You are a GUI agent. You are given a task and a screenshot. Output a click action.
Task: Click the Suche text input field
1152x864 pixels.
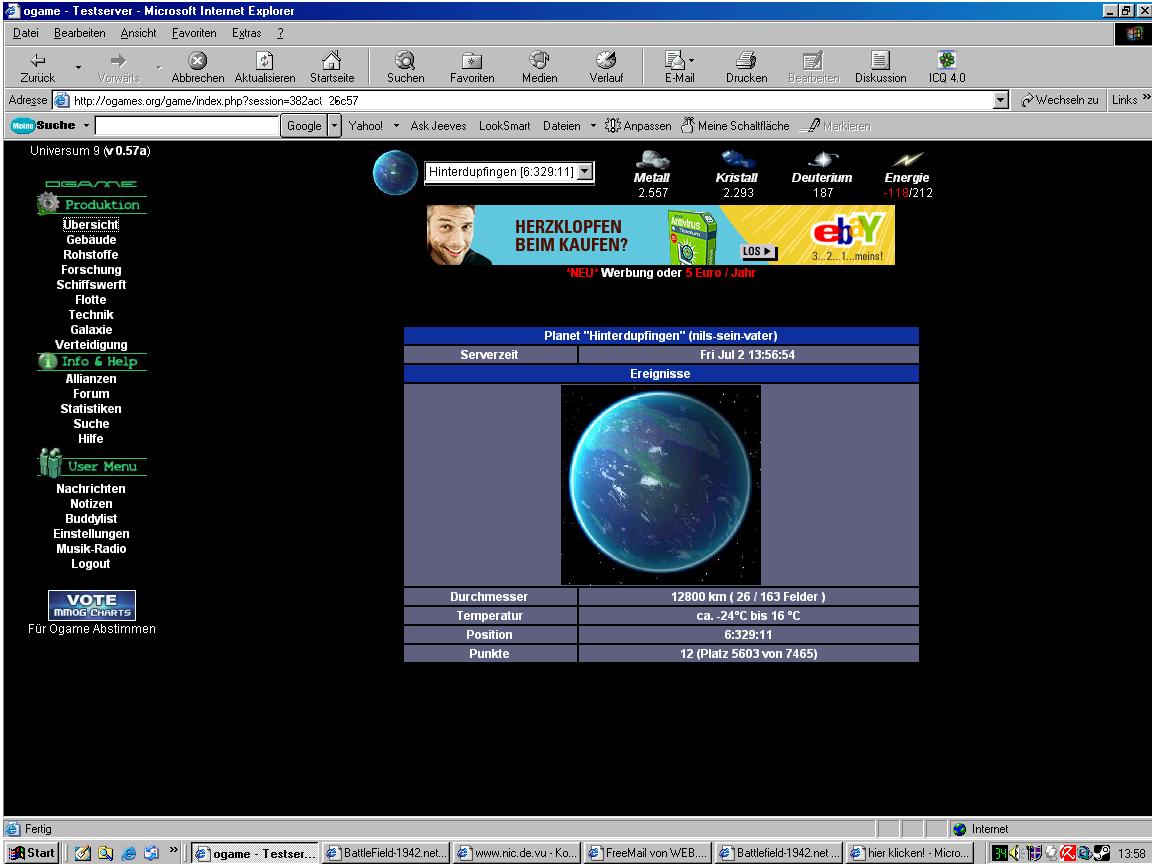point(187,126)
